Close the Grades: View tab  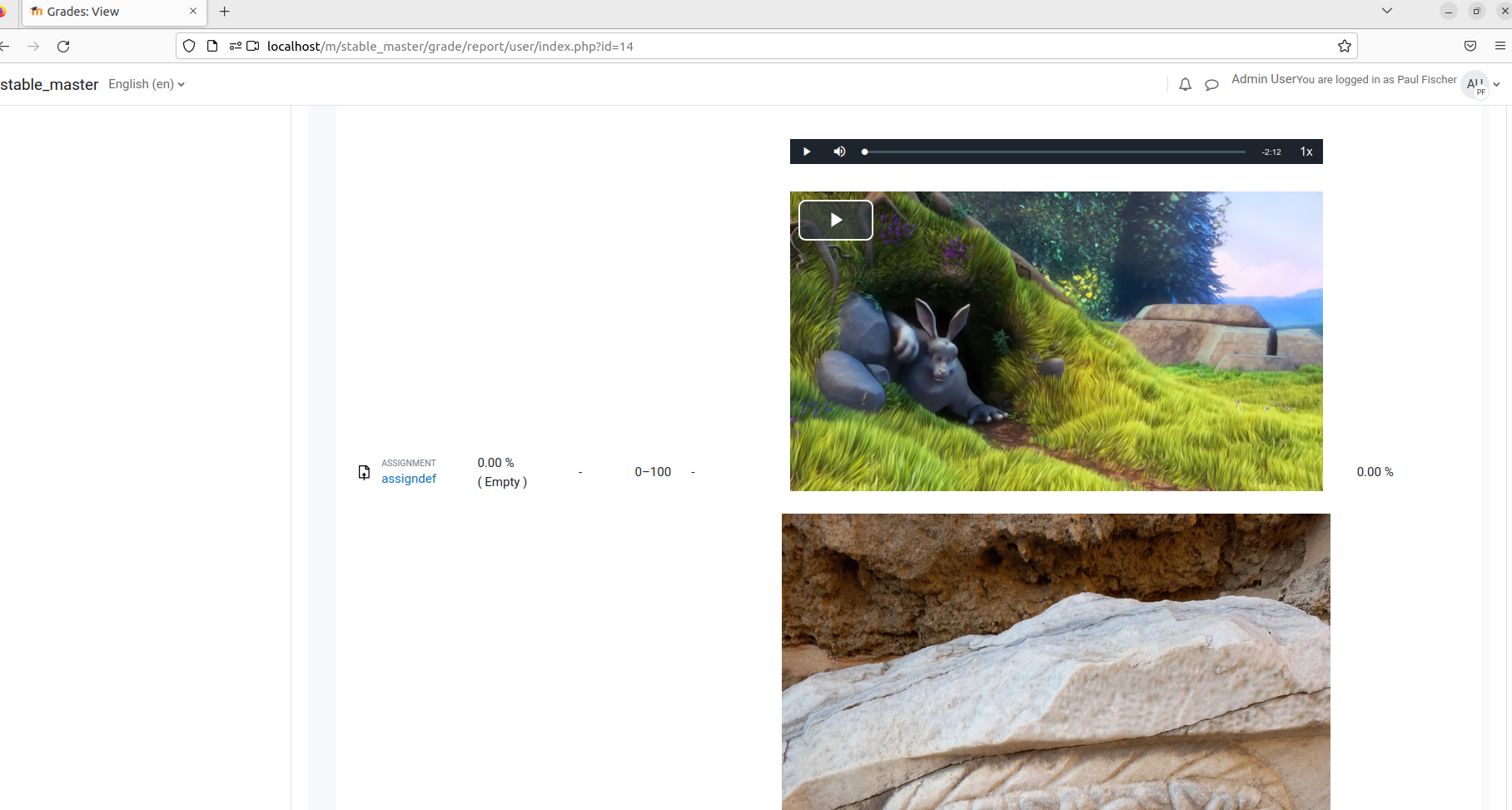(x=193, y=12)
